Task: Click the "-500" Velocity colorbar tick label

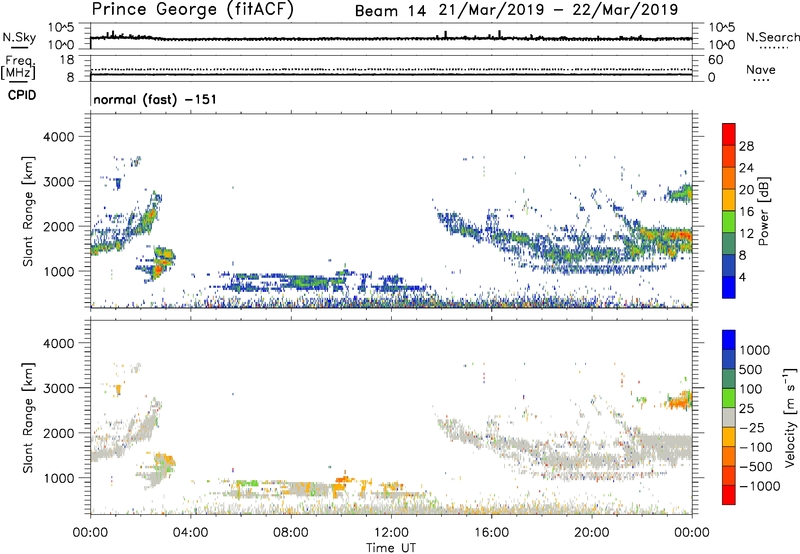Action: (x=756, y=466)
